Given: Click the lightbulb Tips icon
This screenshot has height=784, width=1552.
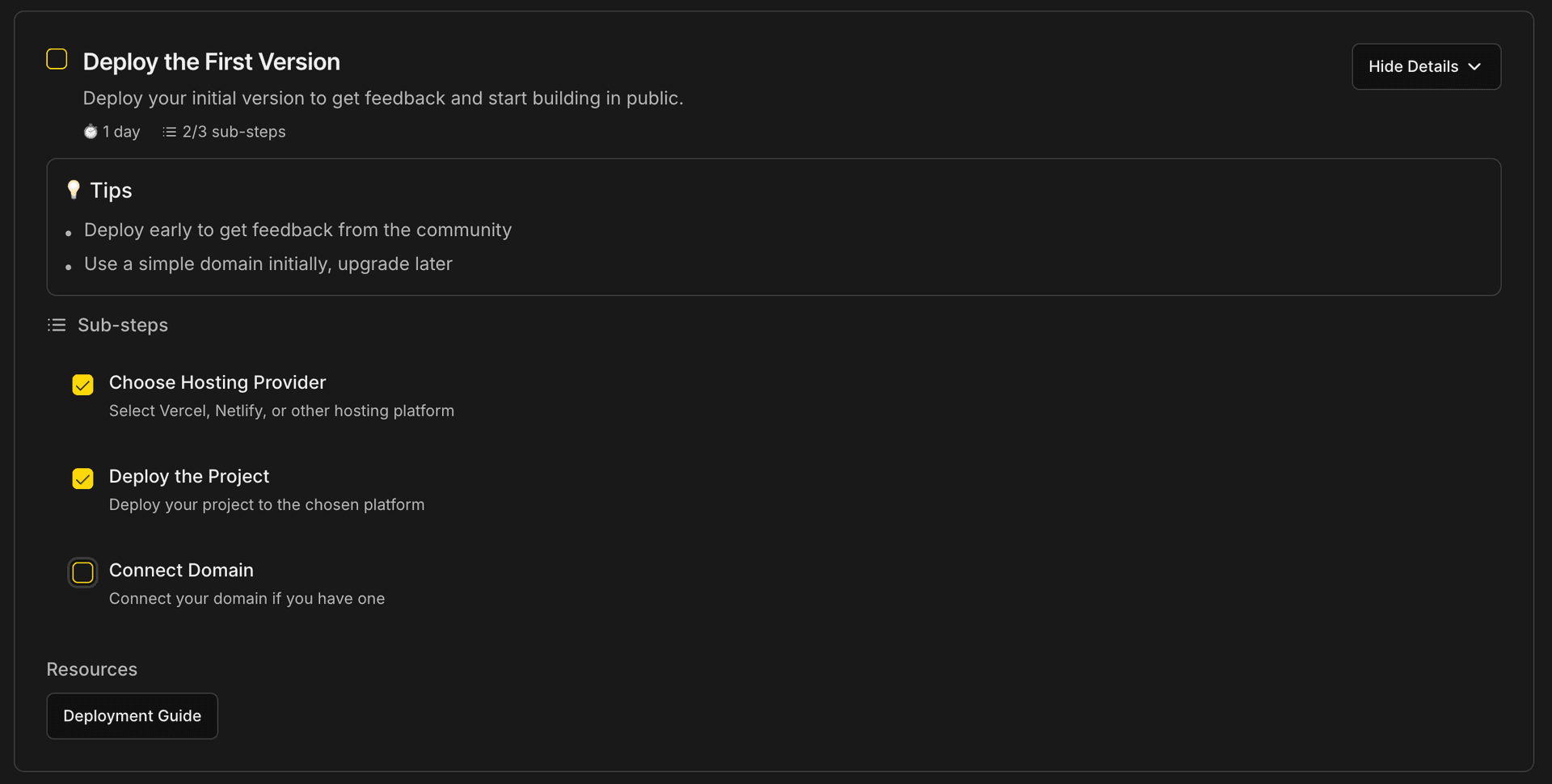Looking at the screenshot, I should tap(74, 190).
